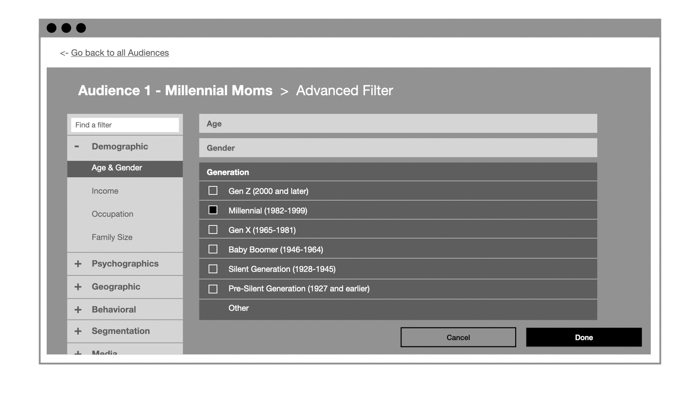Click the Geographic category label
This screenshot has height=394, width=700.
coord(116,287)
